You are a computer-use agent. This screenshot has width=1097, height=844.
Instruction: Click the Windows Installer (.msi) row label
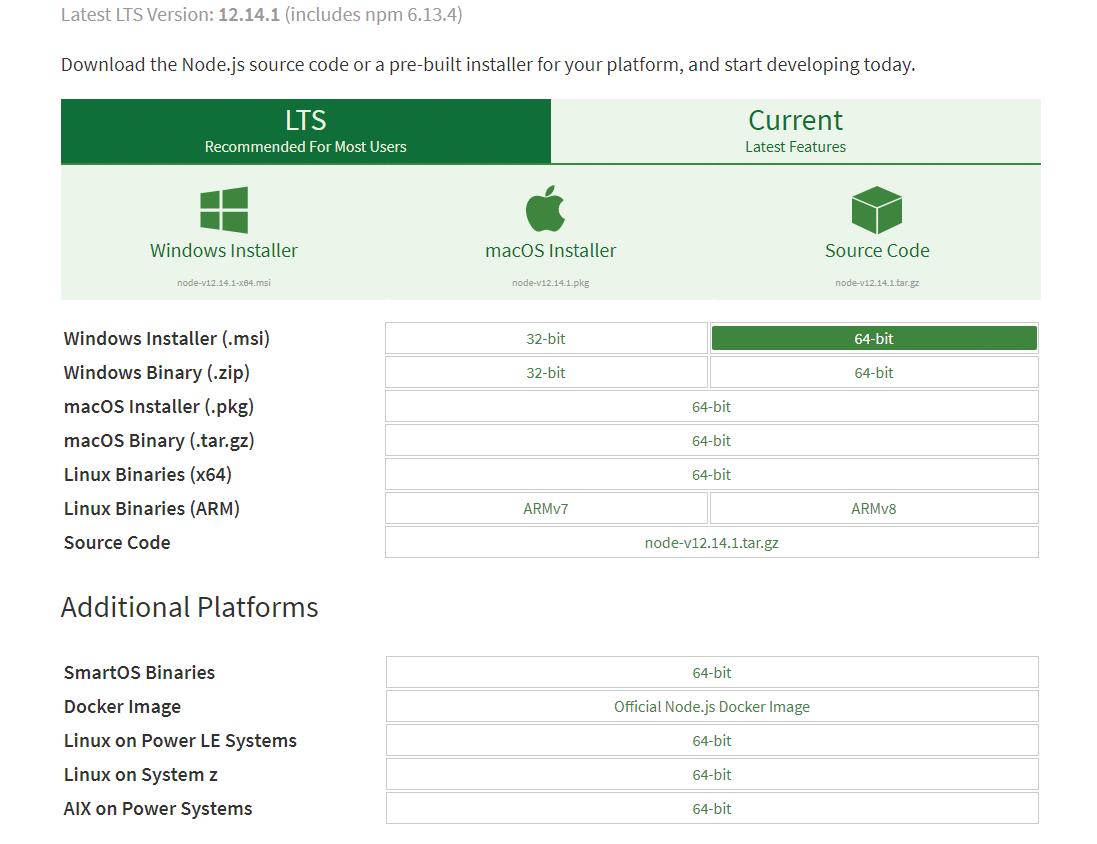pyautogui.click(x=167, y=339)
